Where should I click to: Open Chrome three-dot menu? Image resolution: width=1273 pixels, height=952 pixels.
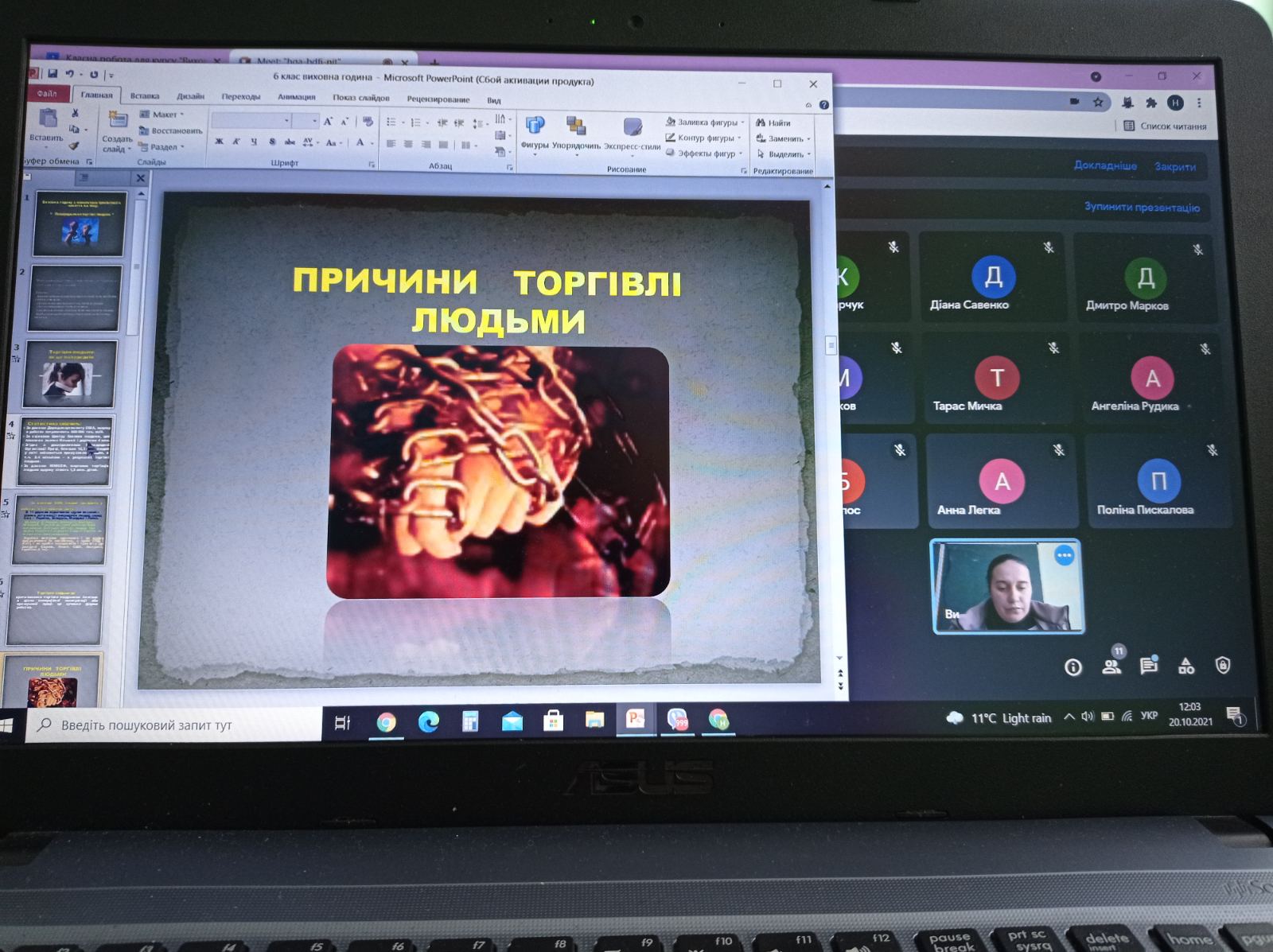click(x=1199, y=103)
